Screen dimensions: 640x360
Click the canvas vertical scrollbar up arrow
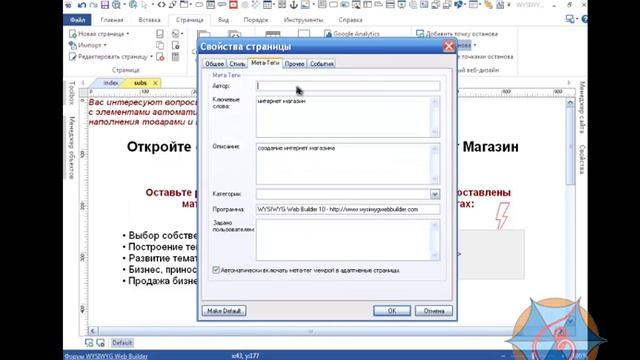point(570,102)
